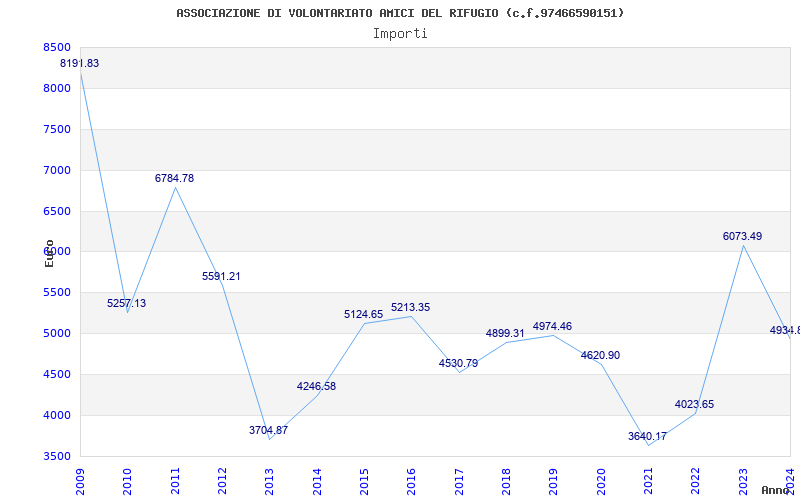Click the 6500 y-axis tick label

(57, 211)
